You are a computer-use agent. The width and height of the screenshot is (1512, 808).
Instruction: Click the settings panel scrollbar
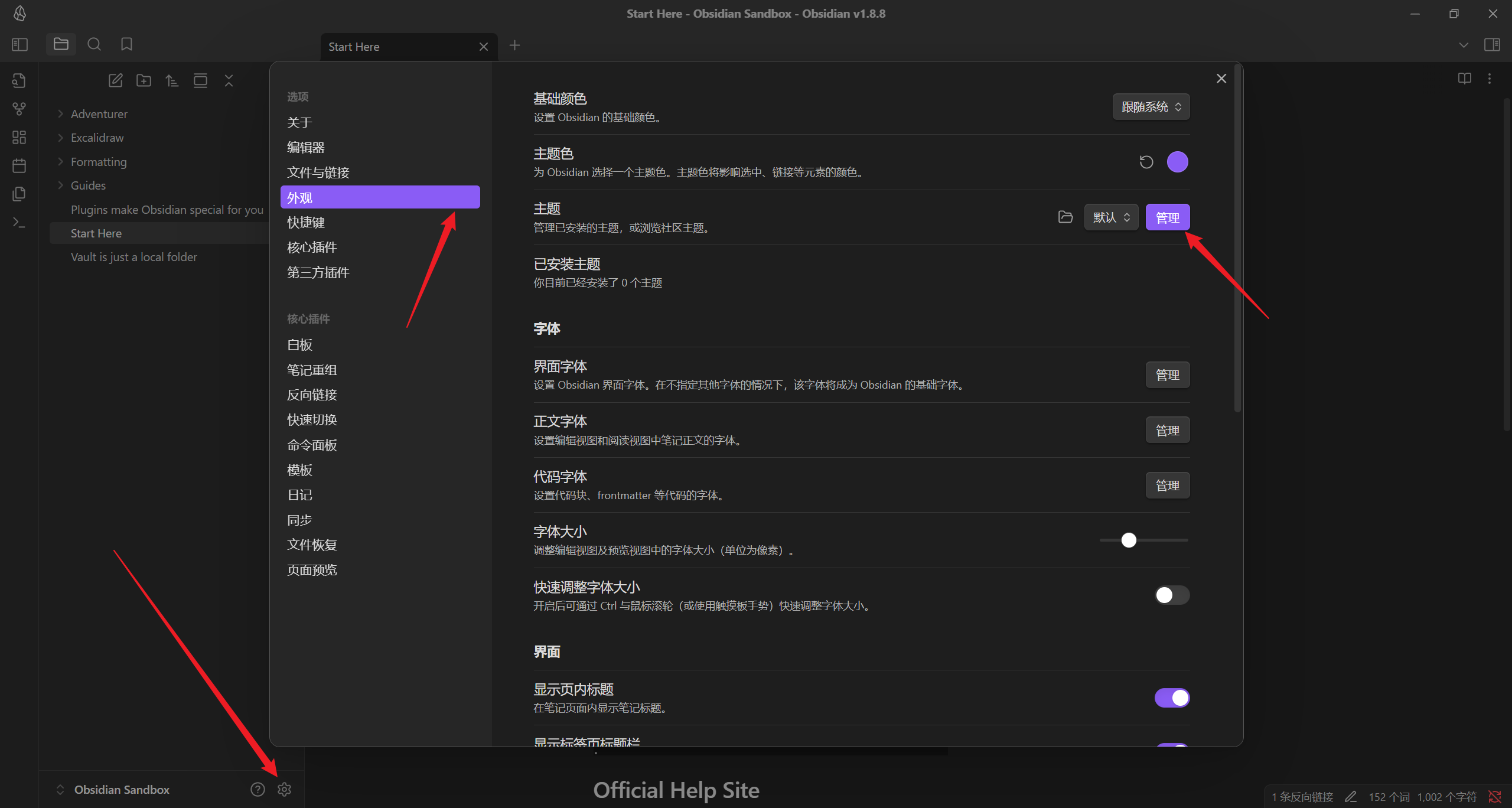1237,239
